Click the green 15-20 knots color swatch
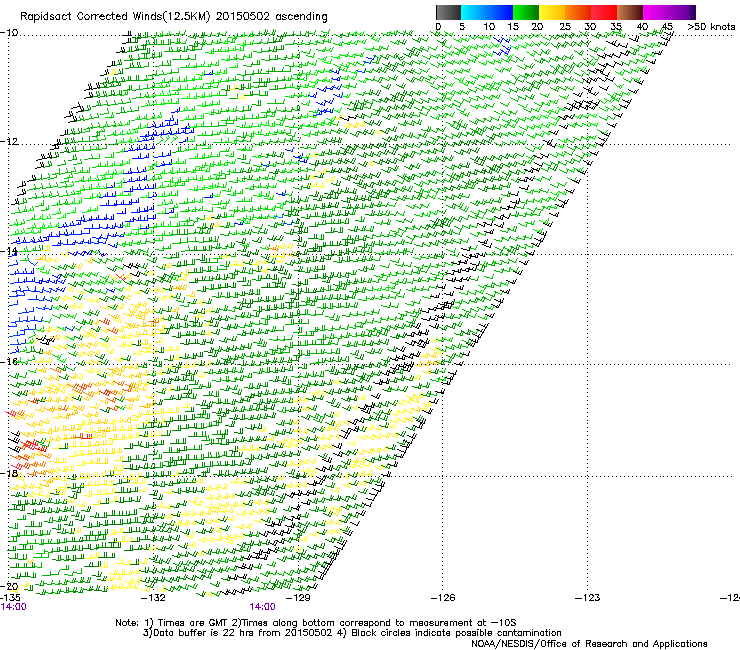The height and width of the screenshot is (650, 740). pos(526,12)
